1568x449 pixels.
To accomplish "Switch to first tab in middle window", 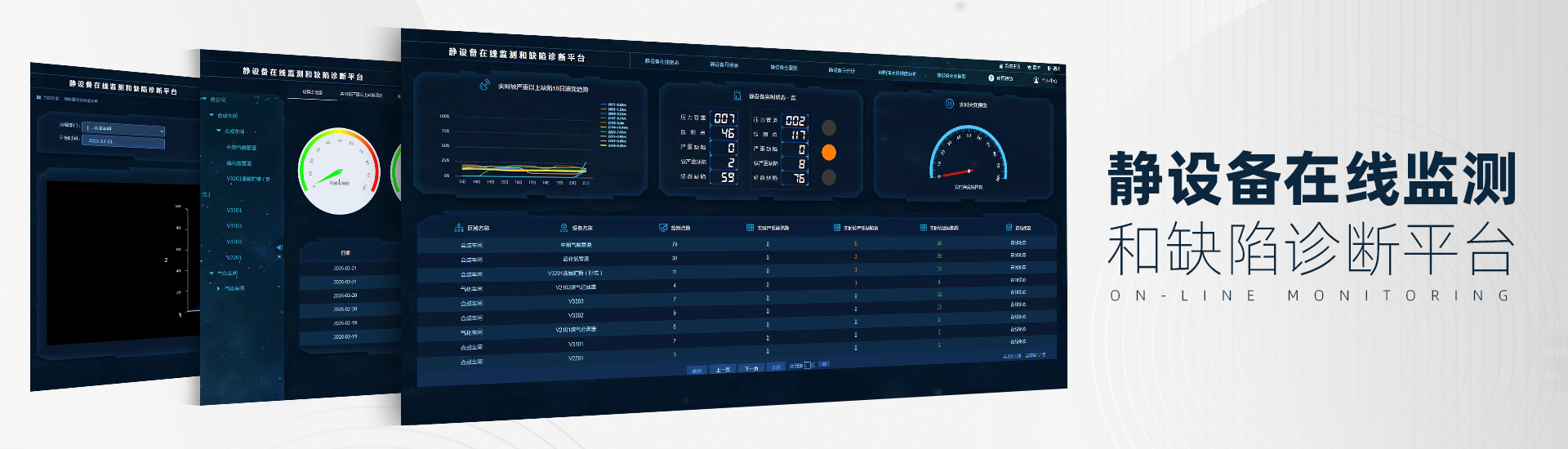I will (x=313, y=92).
